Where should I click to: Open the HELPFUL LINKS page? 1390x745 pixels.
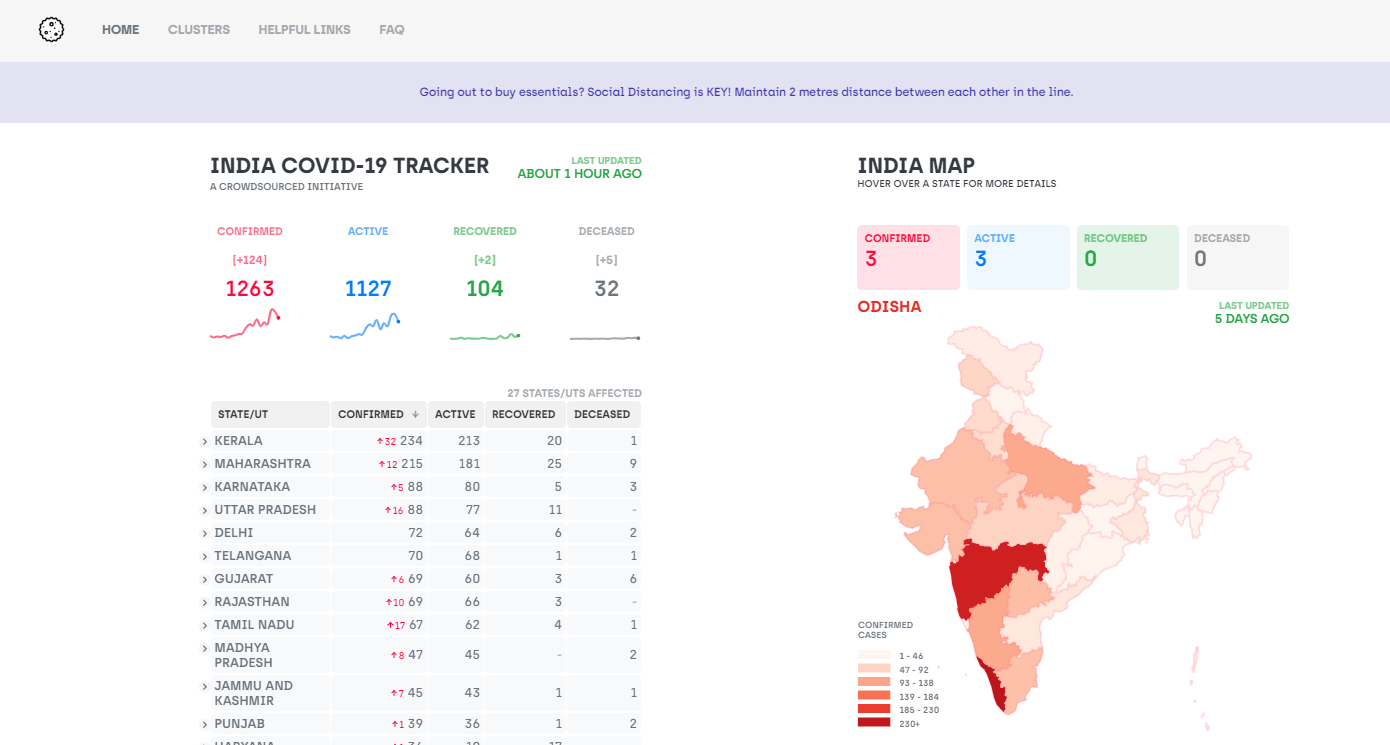(304, 29)
